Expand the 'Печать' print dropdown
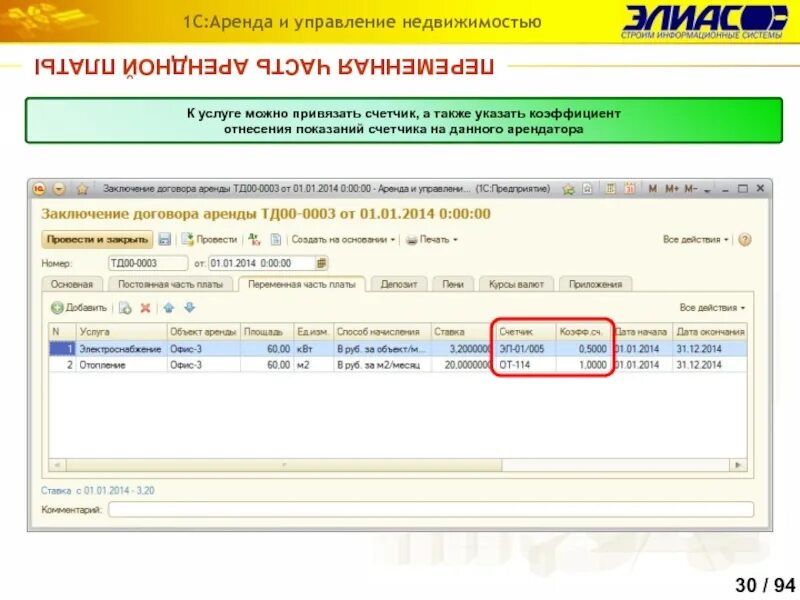Screen dimensions: 800x600 pos(432,239)
